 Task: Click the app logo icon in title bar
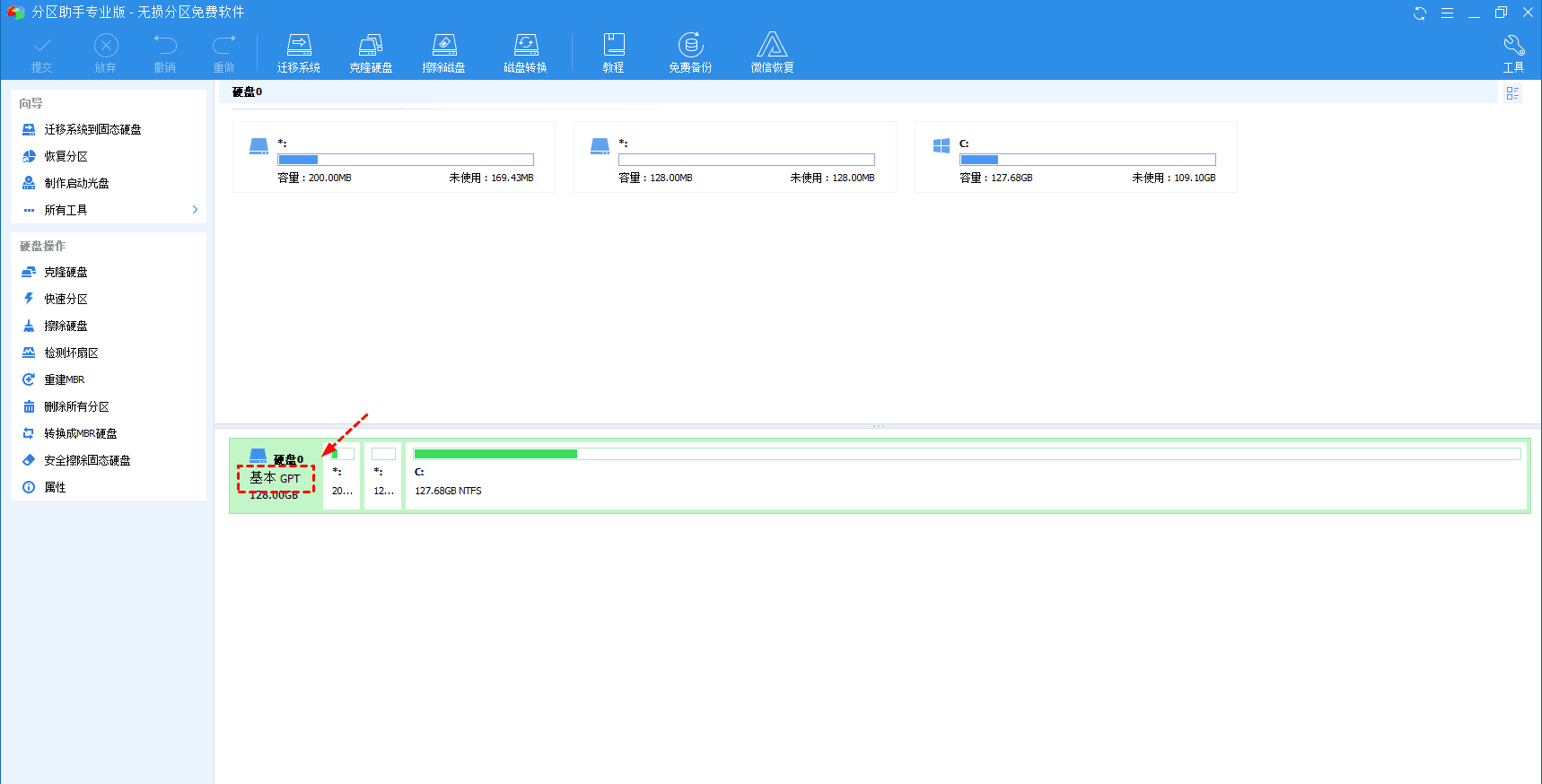point(15,13)
